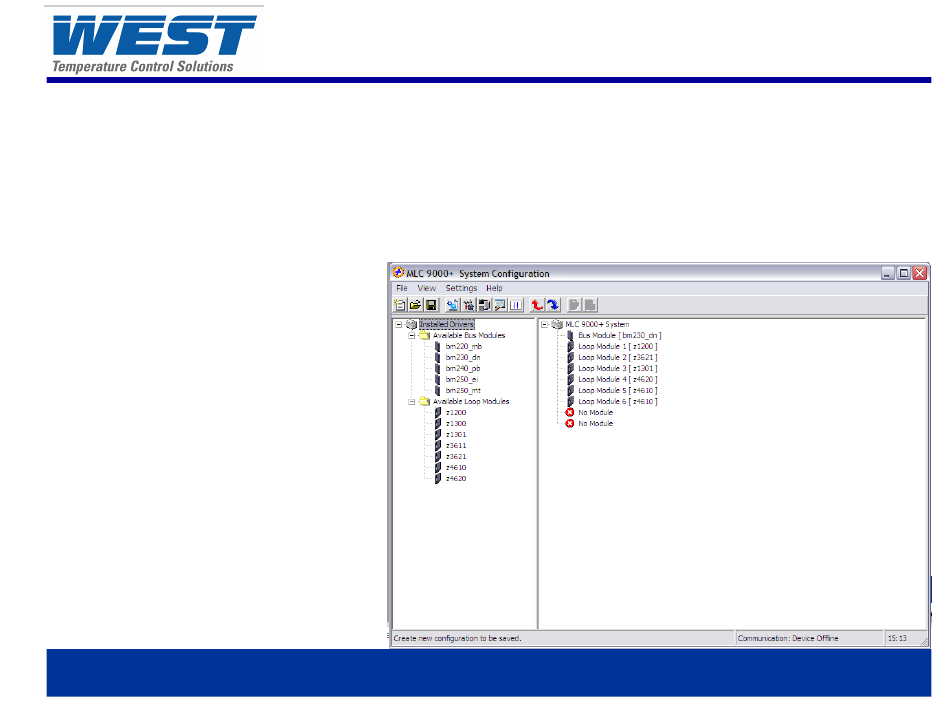Click the last greyed-out toolbar icon
Image resolution: width=950 pixels, height=713 pixels.
click(x=590, y=305)
